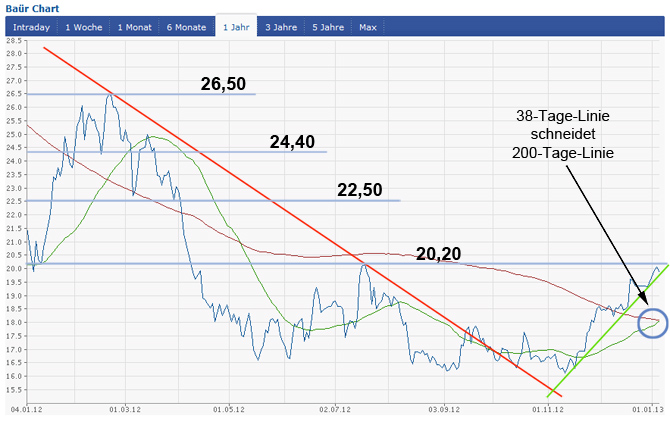Switch to the 3 Jahre tab
The width and height of the screenshot is (670, 425).
pos(281,27)
